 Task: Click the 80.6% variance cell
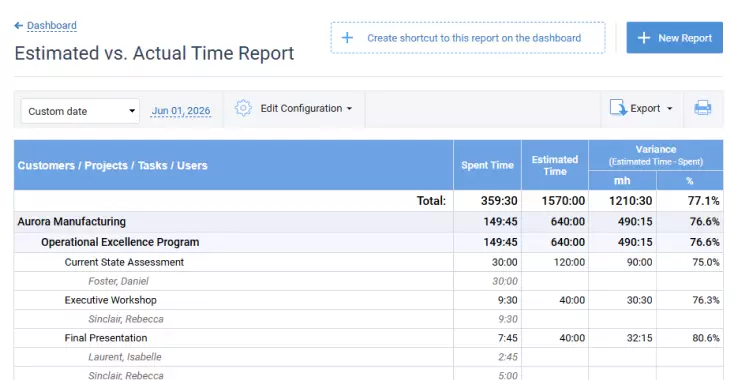(x=706, y=338)
